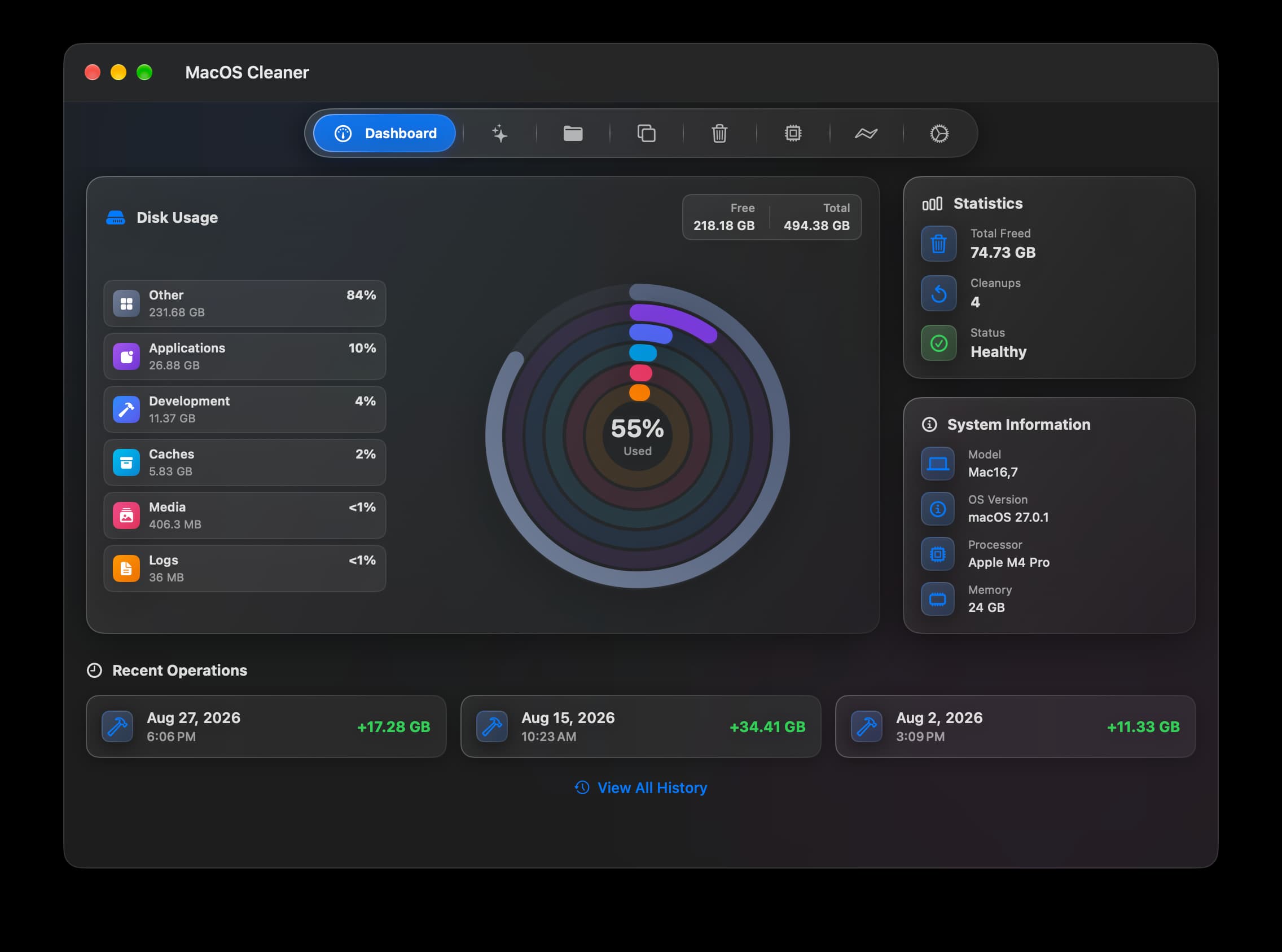Click the System Information info icon

tap(929, 424)
